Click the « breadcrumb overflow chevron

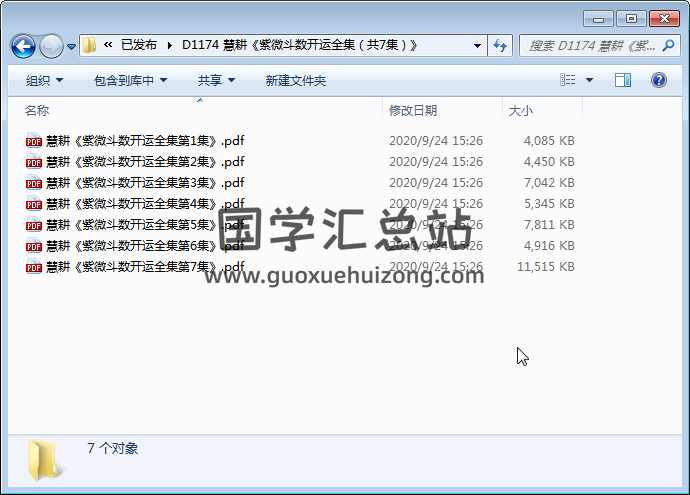[x=108, y=44]
